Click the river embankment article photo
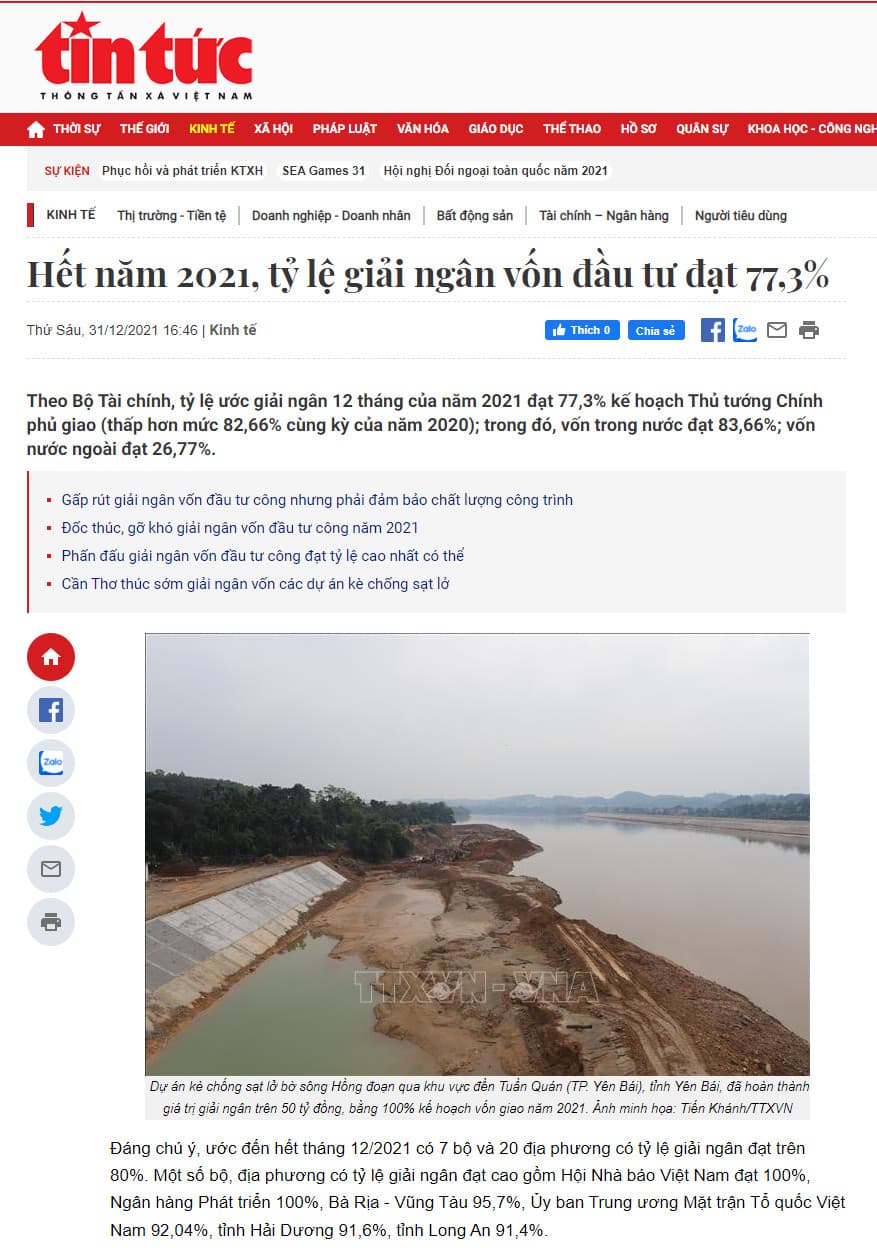877x1251 pixels. [x=477, y=854]
